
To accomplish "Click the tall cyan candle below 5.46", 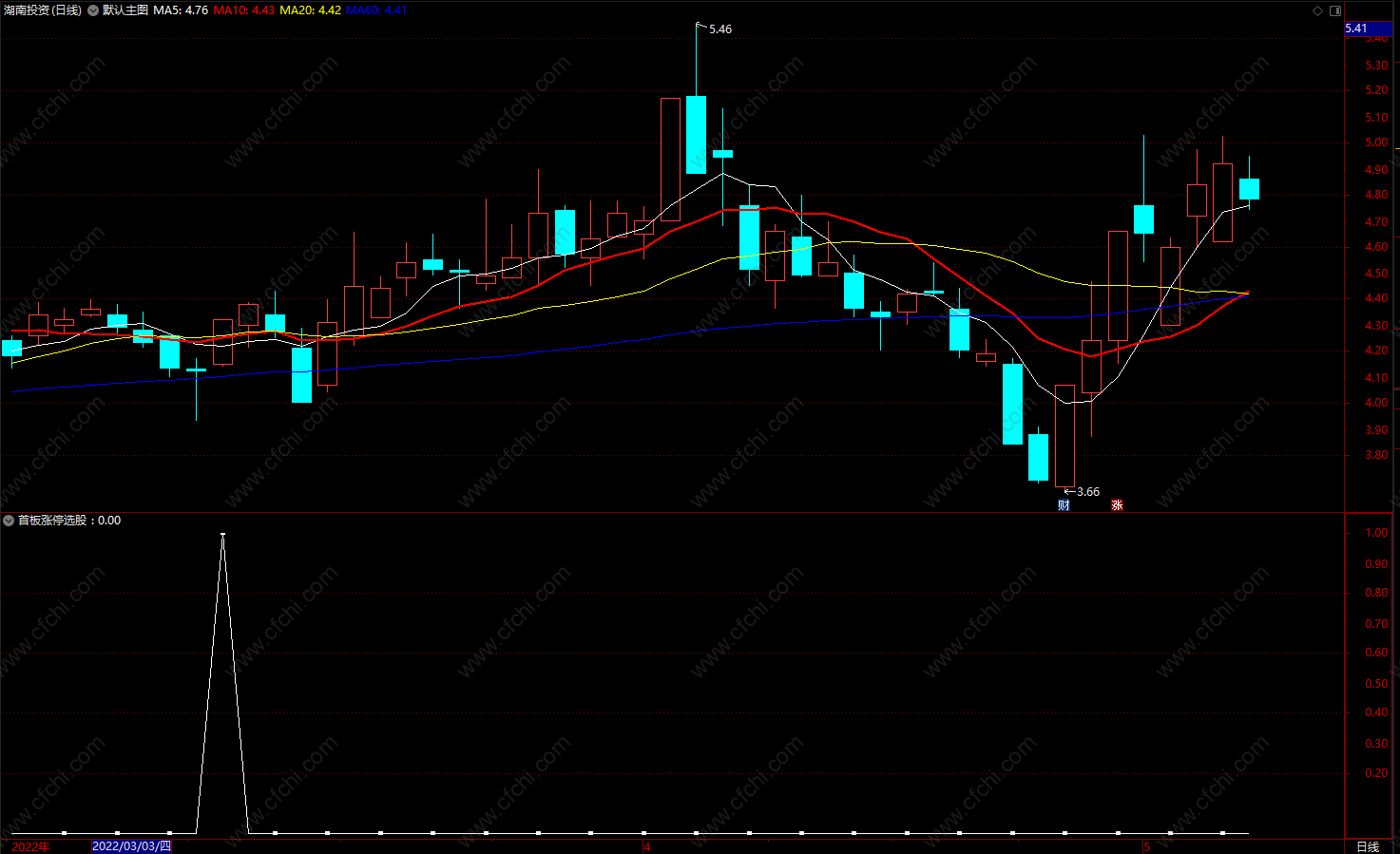I will [x=696, y=134].
